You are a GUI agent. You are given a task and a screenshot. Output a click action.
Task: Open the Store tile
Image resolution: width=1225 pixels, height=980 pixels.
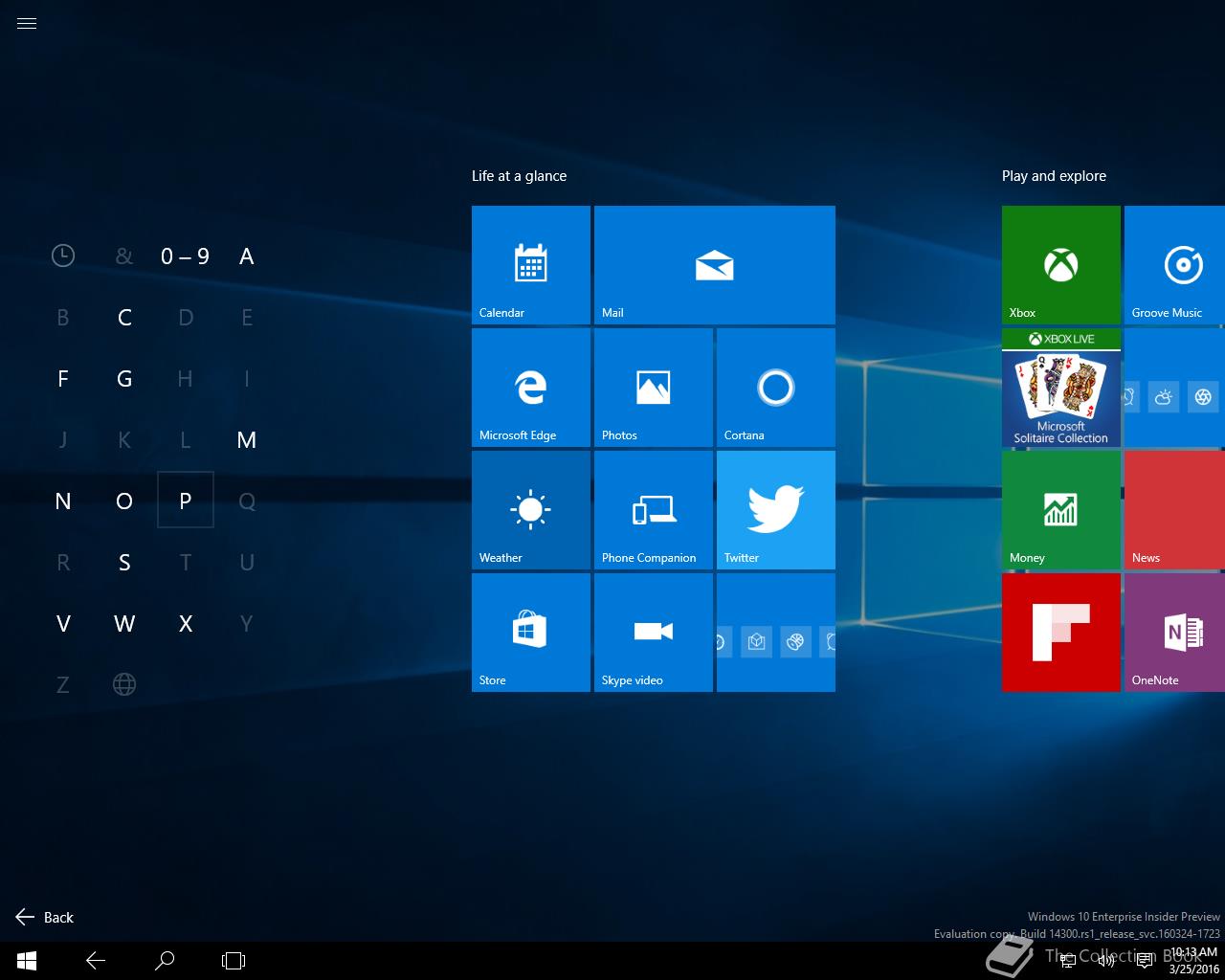point(531,633)
